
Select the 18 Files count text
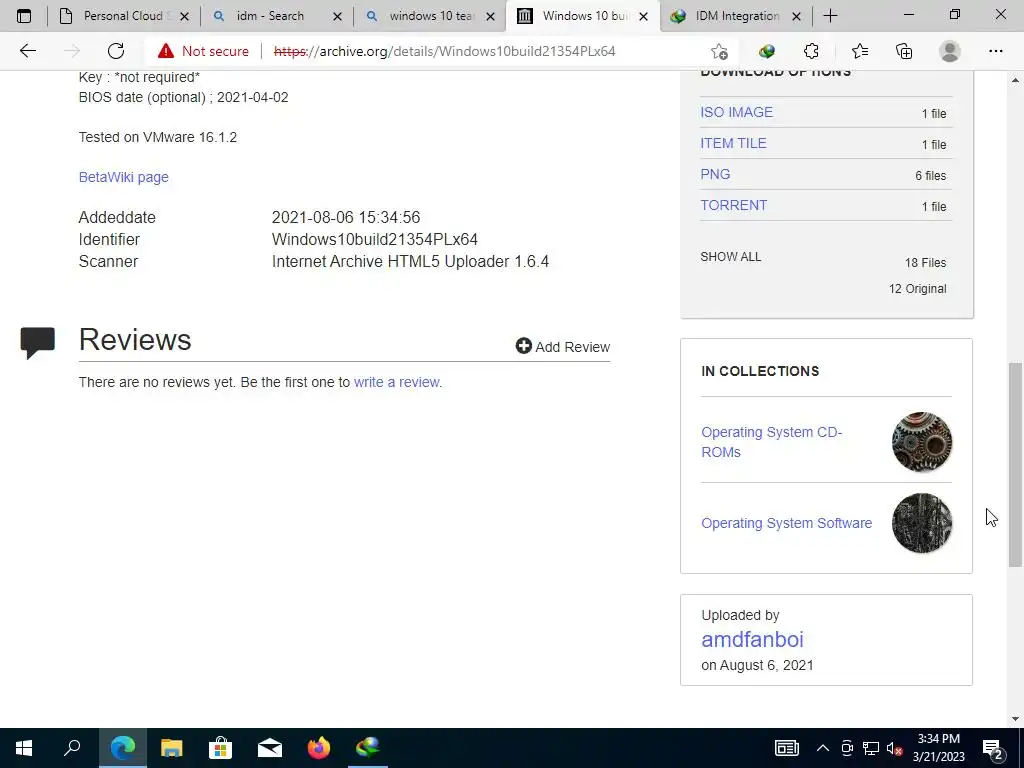tap(925, 263)
